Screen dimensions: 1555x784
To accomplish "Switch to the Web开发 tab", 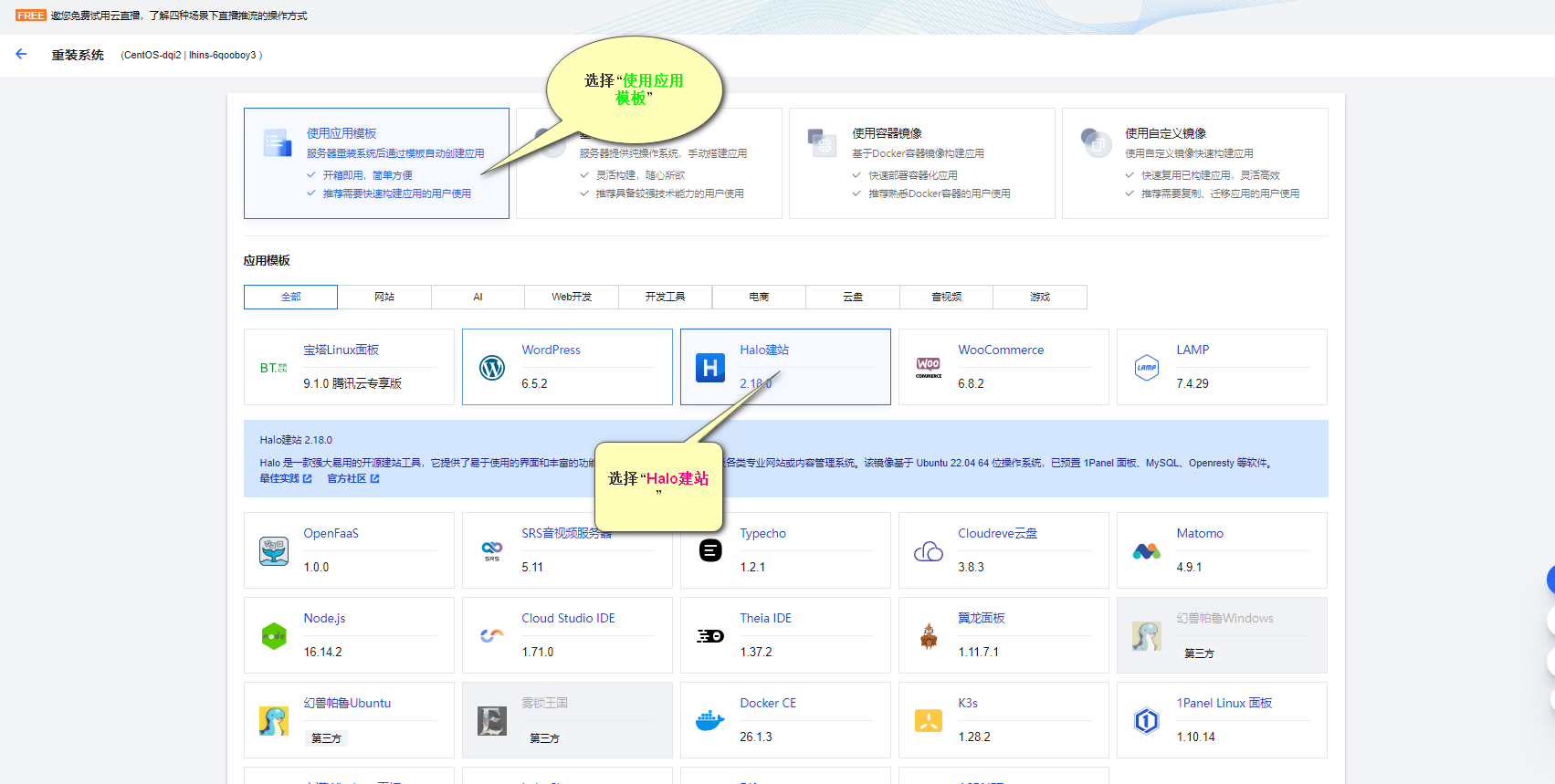I will click(x=572, y=297).
